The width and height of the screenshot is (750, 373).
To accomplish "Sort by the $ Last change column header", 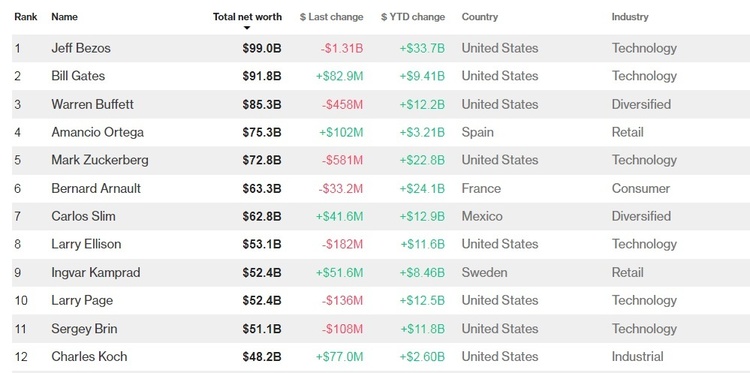I will (331, 17).
